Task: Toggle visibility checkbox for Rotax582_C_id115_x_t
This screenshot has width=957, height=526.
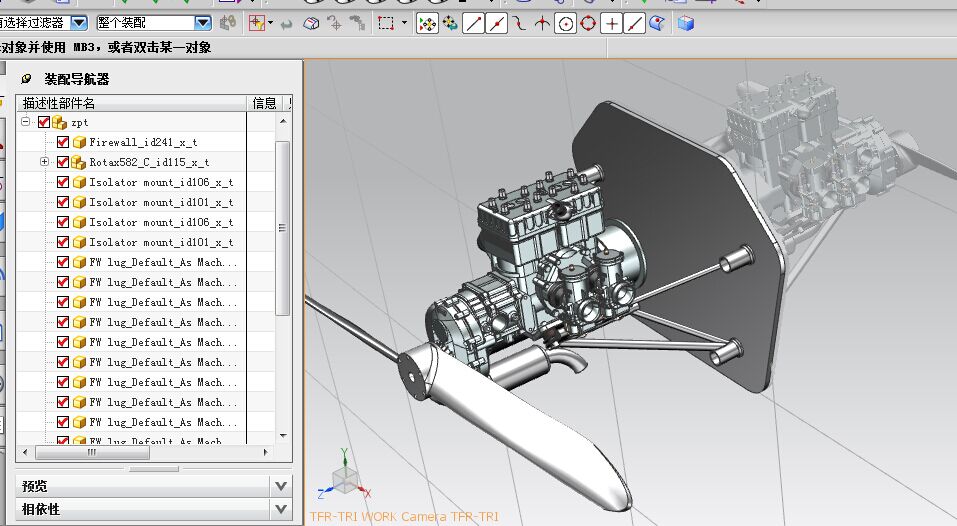Action: pos(63,162)
